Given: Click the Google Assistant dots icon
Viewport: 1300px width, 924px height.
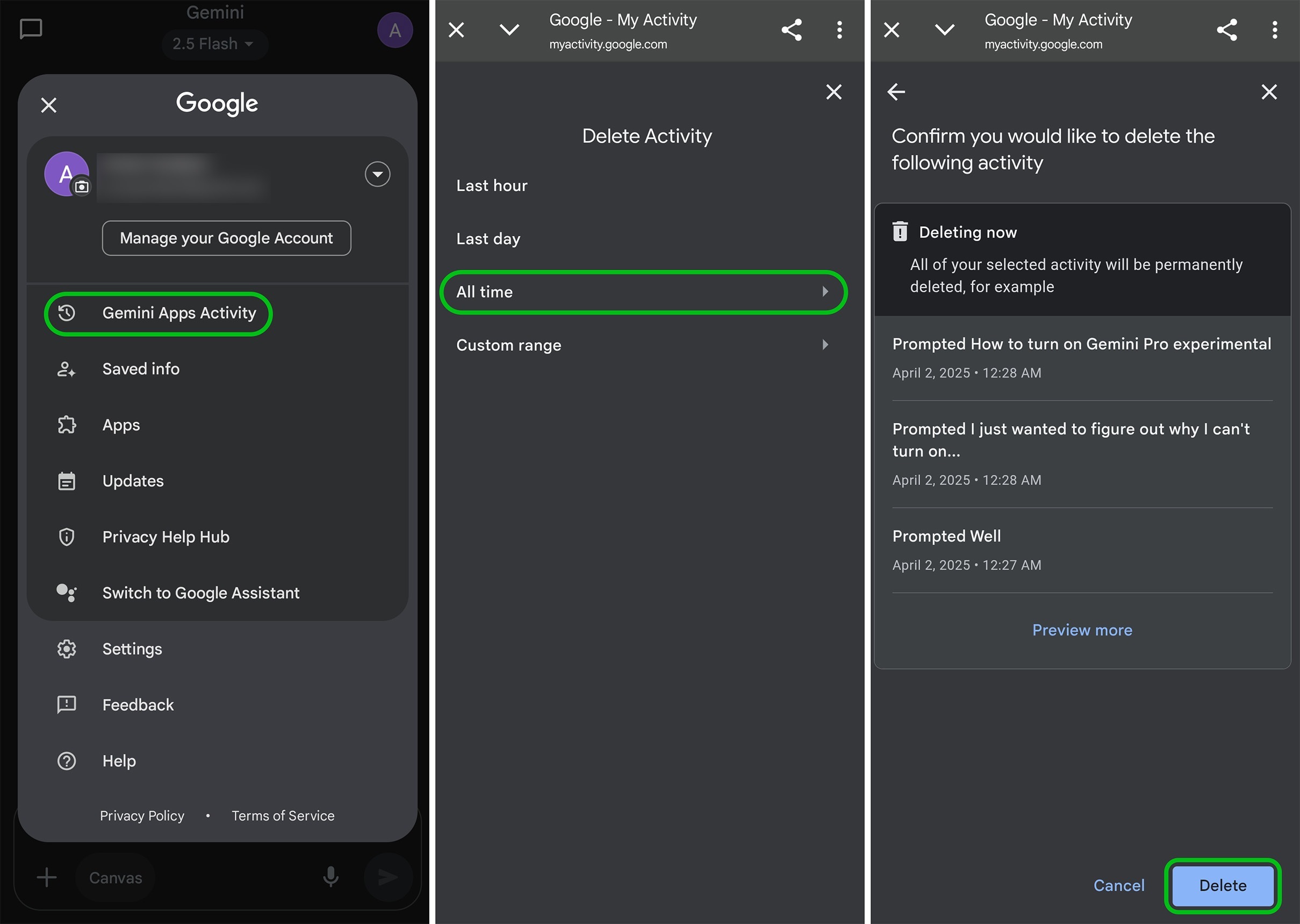Looking at the screenshot, I should pyautogui.click(x=67, y=593).
